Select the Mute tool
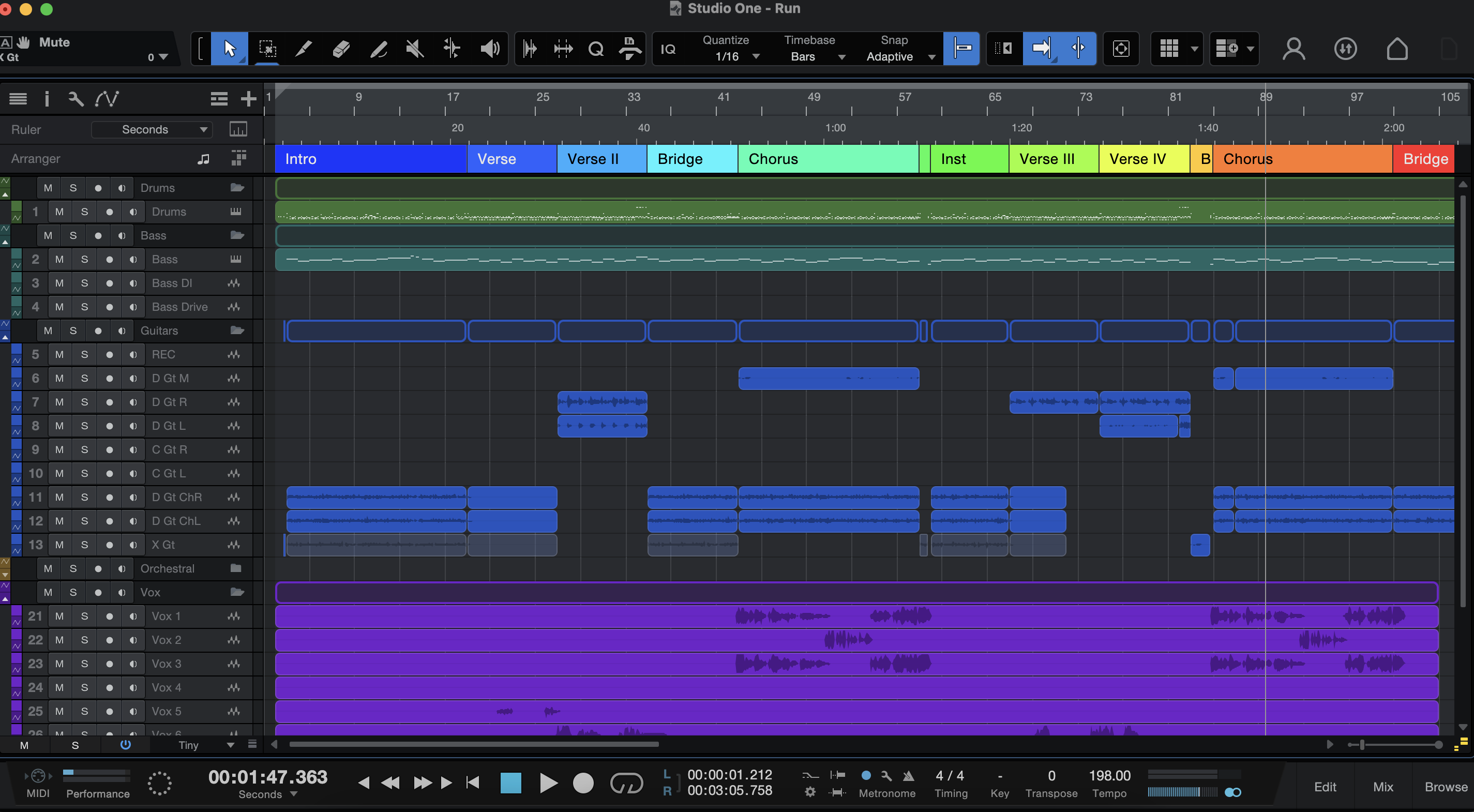 tap(415, 49)
